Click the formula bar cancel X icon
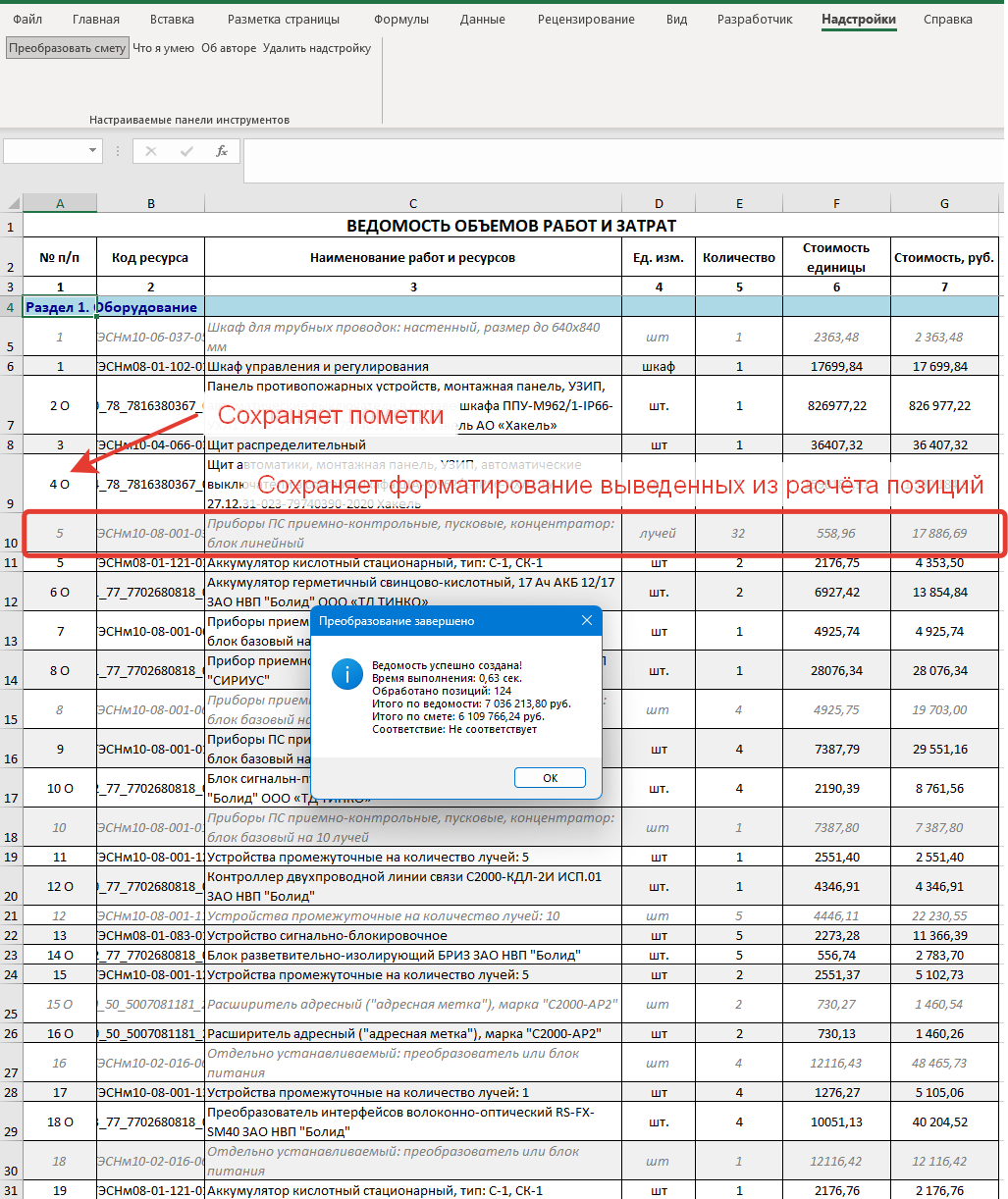 click(151, 151)
